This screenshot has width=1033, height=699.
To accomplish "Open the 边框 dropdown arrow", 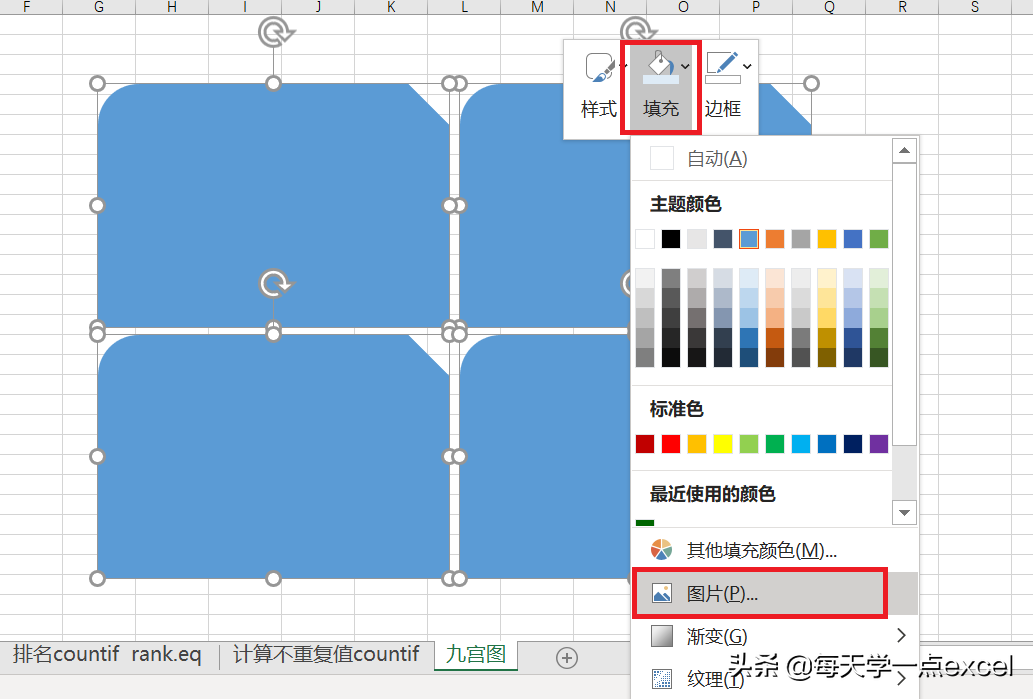I will (x=747, y=67).
